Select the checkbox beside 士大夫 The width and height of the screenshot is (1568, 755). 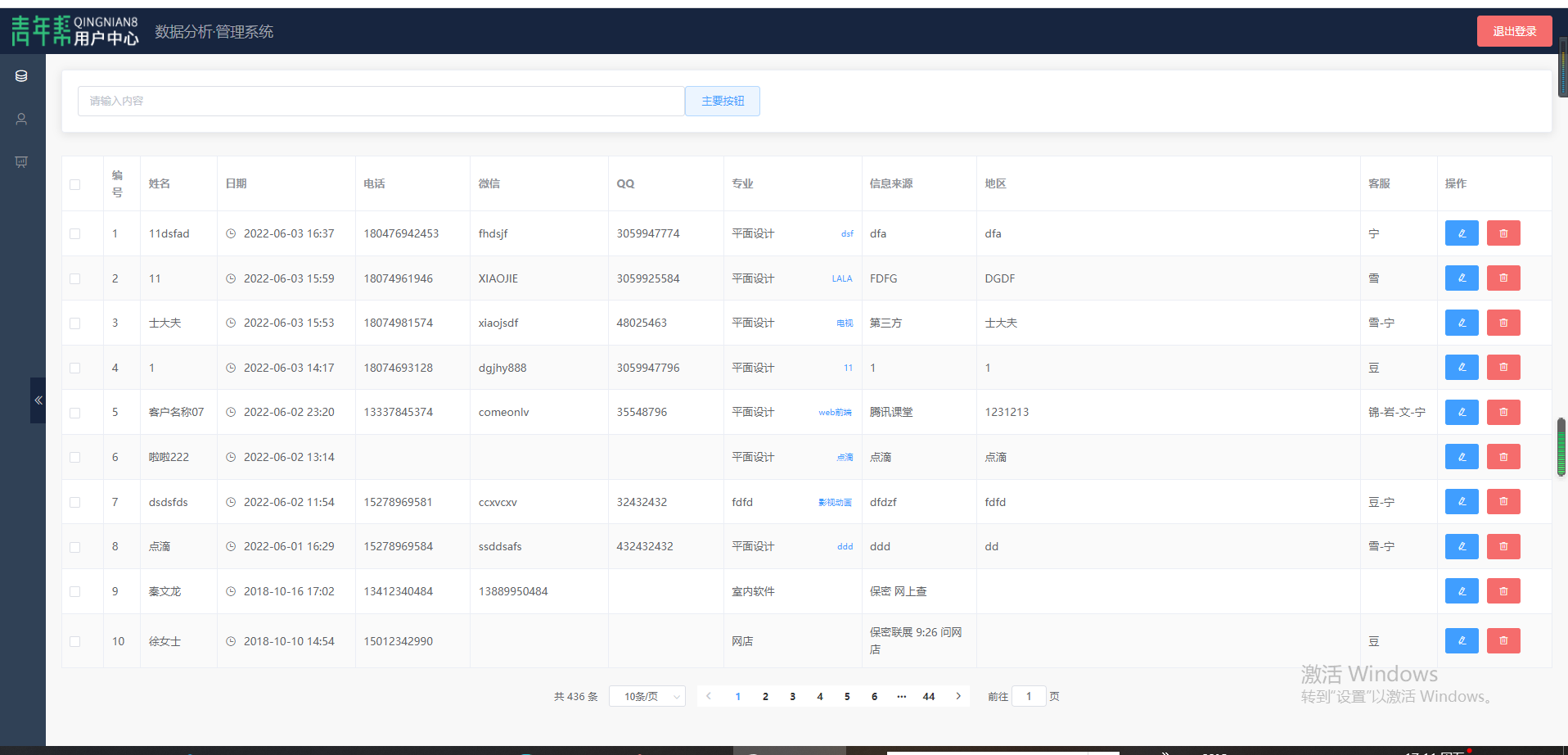tap(75, 322)
